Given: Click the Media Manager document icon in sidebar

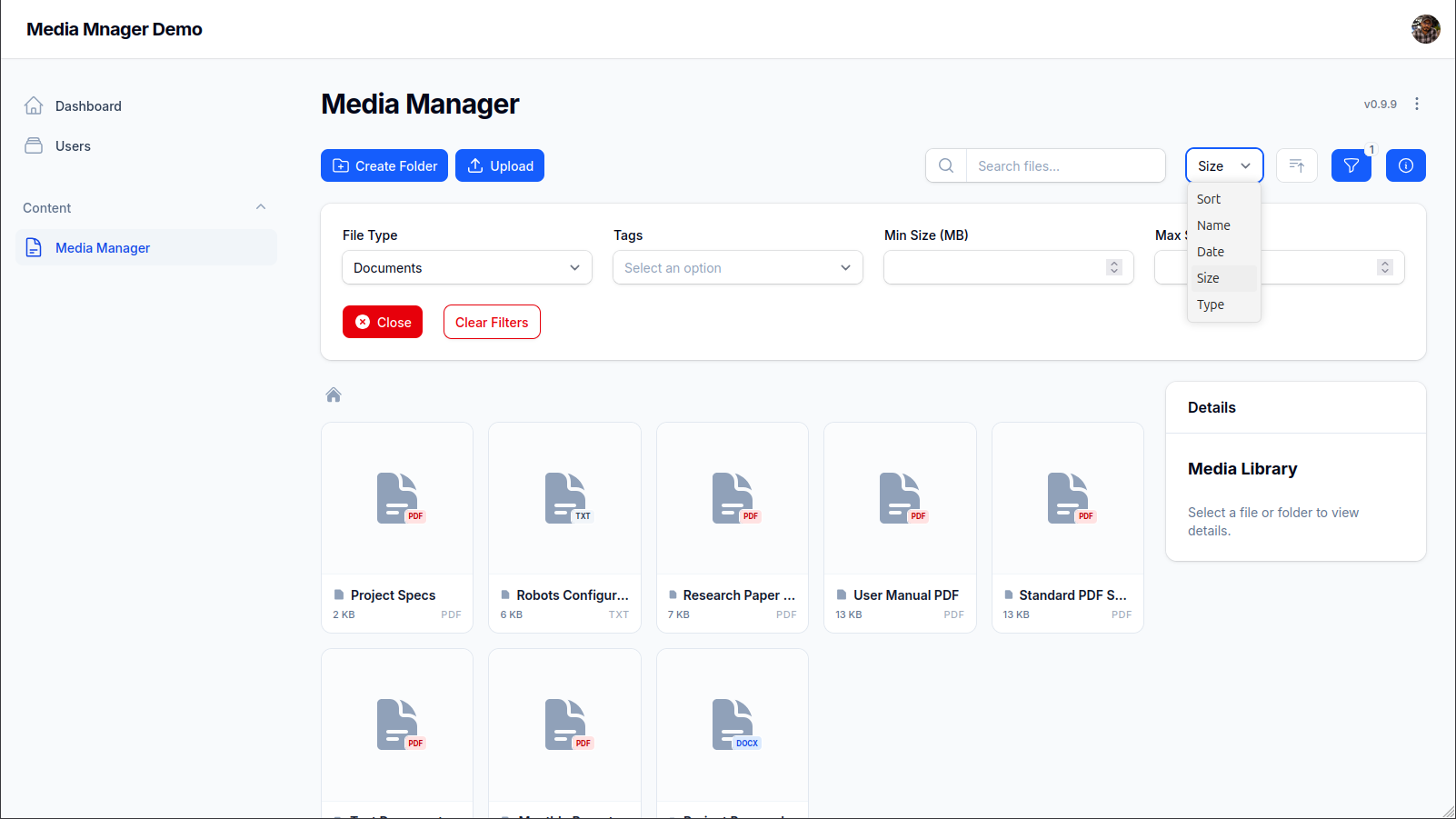Looking at the screenshot, I should 34,247.
